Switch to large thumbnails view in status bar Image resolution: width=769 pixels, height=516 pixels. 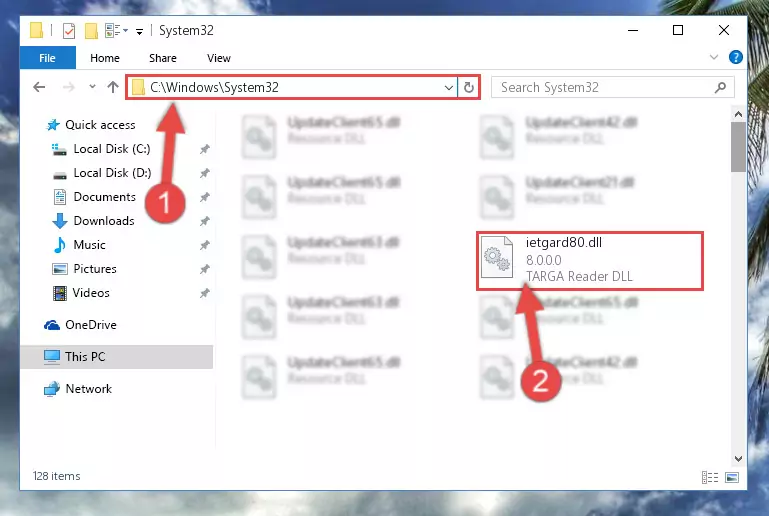point(732,477)
